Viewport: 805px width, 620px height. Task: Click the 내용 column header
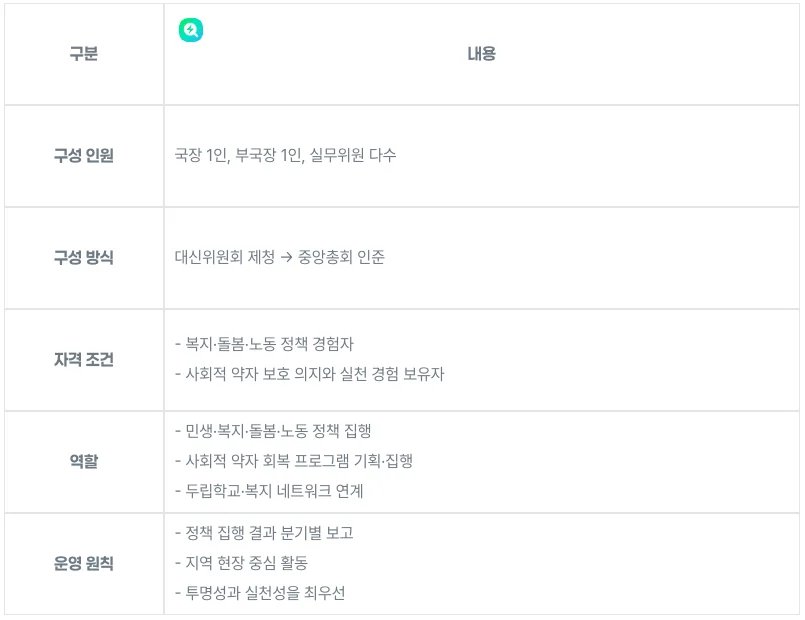pos(481,54)
